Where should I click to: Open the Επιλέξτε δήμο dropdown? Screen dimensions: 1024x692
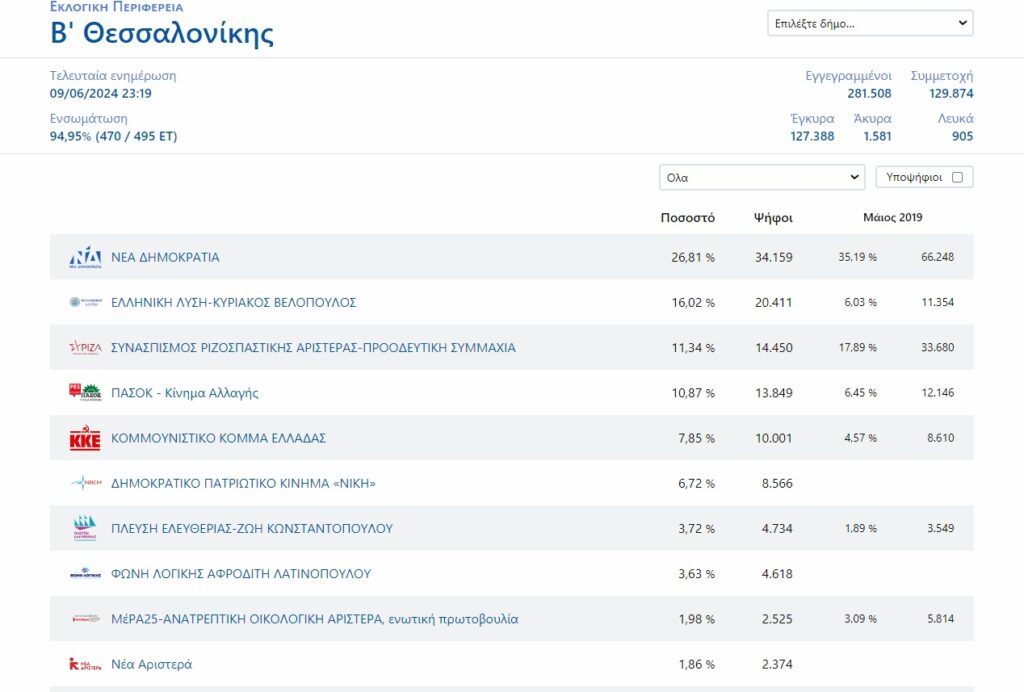pos(870,24)
